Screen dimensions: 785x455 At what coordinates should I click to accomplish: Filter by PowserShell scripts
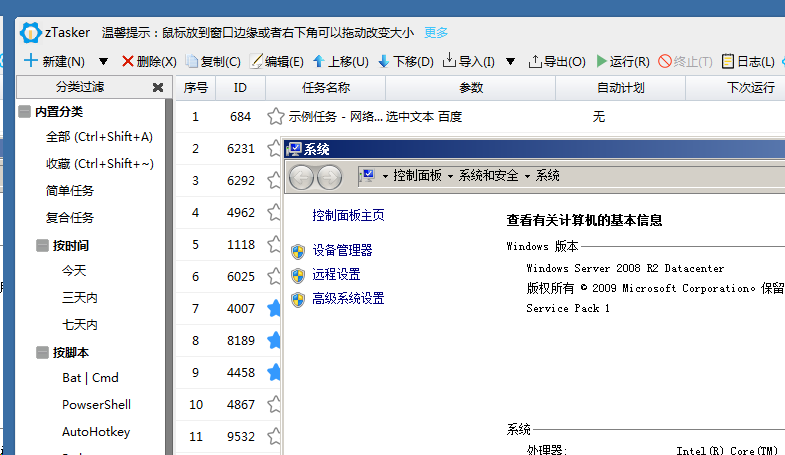96,404
